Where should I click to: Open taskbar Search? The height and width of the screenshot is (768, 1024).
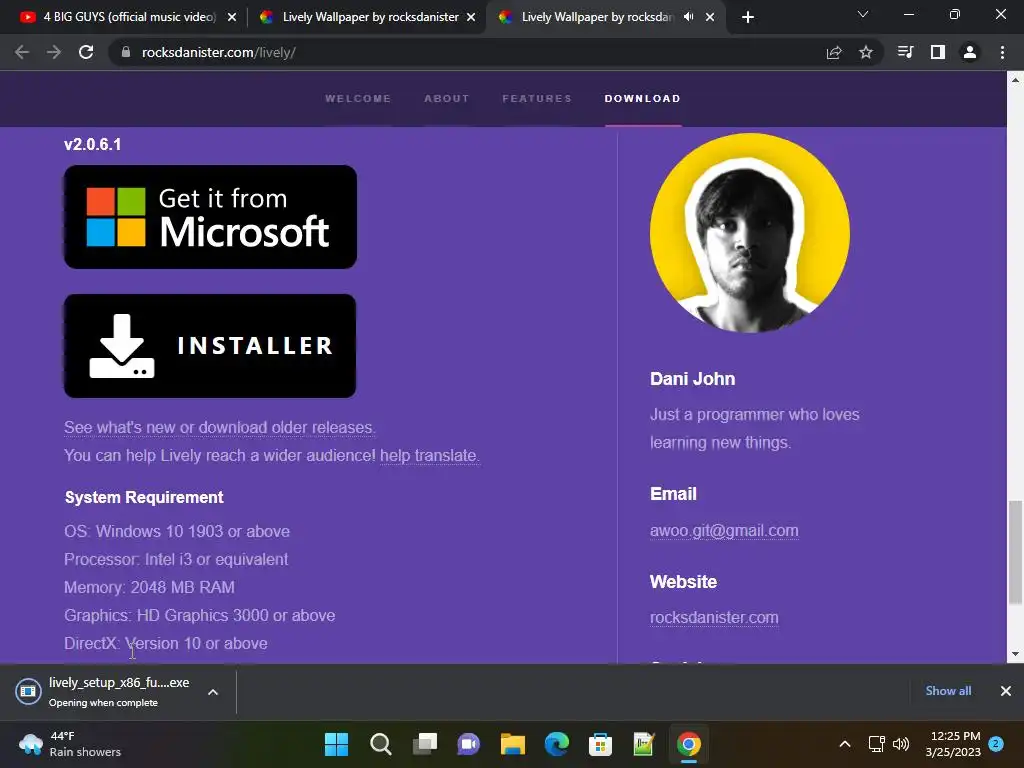tap(381, 744)
